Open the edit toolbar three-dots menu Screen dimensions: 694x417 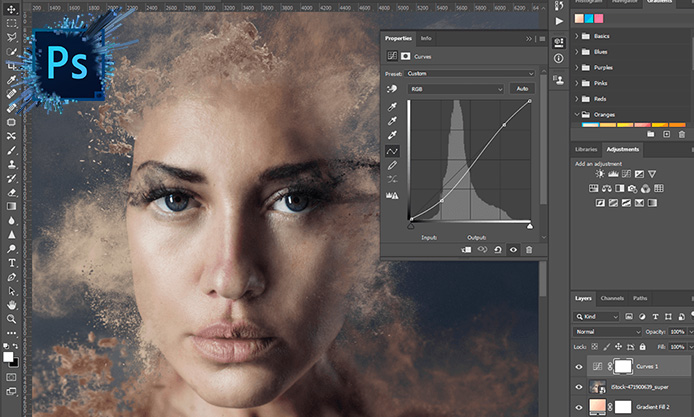12,333
